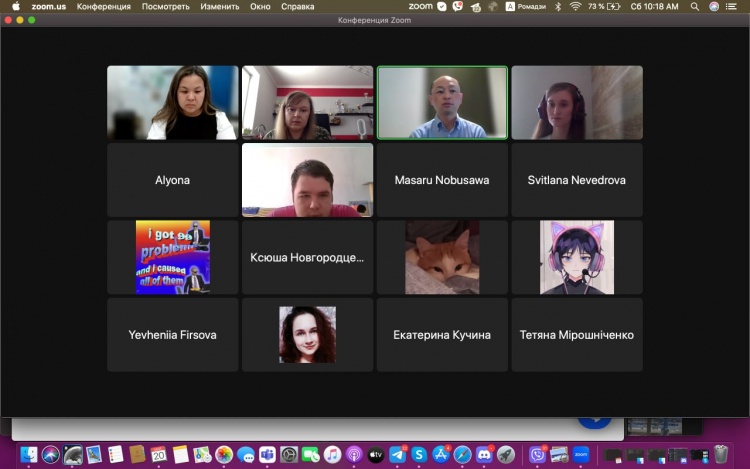This screenshot has width=750, height=469.
Task: Select the Ксюша Новгородце... participant tile
Action: tap(308, 258)
